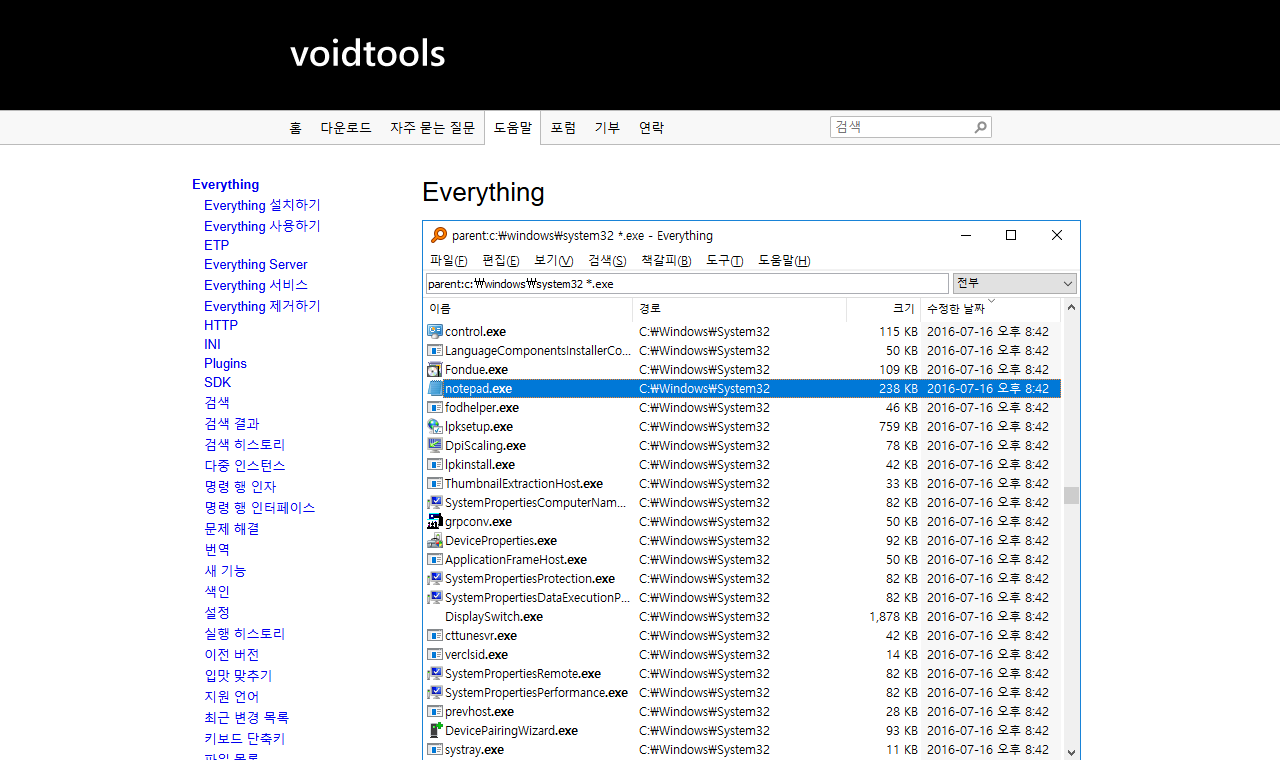This screenshot has height=760, width=1280.
Task: Open the ETP sidebar link
Action: point(216,245)
